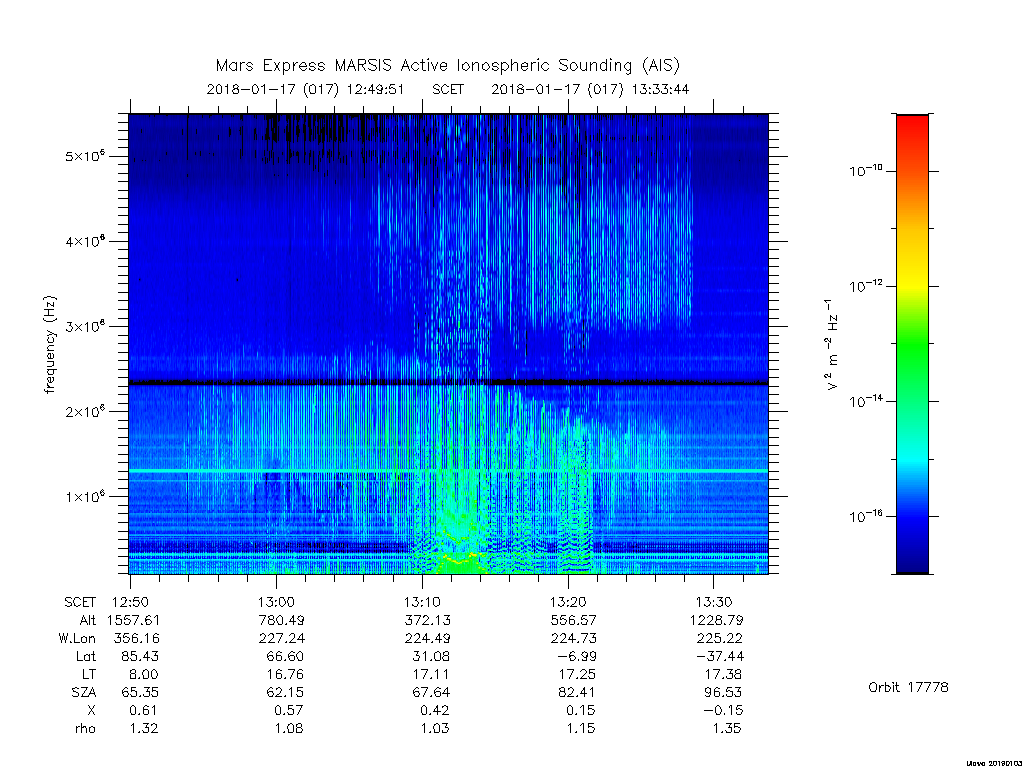This screenshot has width=1024, height=768.
Task: Select the 12:50 time tick label
Action: coord(130,601)
